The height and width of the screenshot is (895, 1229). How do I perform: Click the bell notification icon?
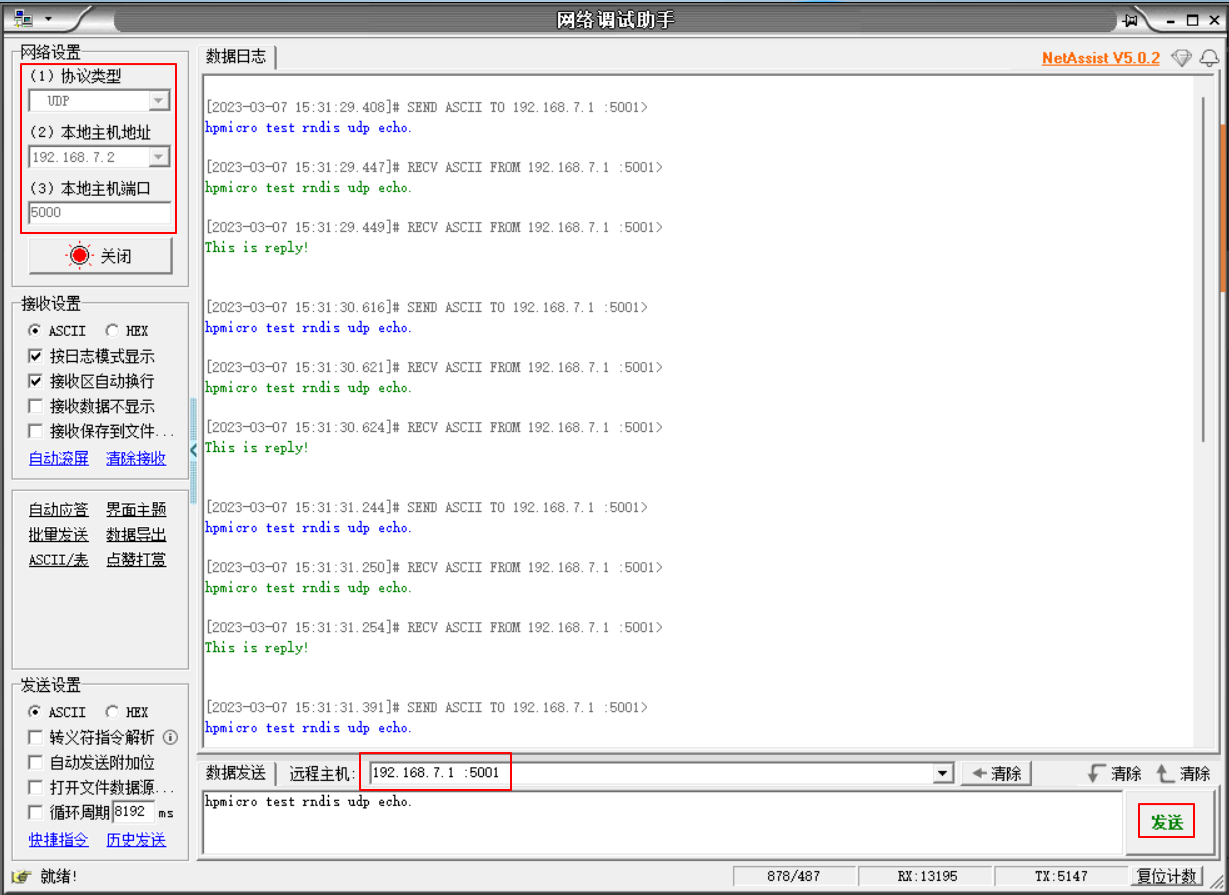[1209, 58]
